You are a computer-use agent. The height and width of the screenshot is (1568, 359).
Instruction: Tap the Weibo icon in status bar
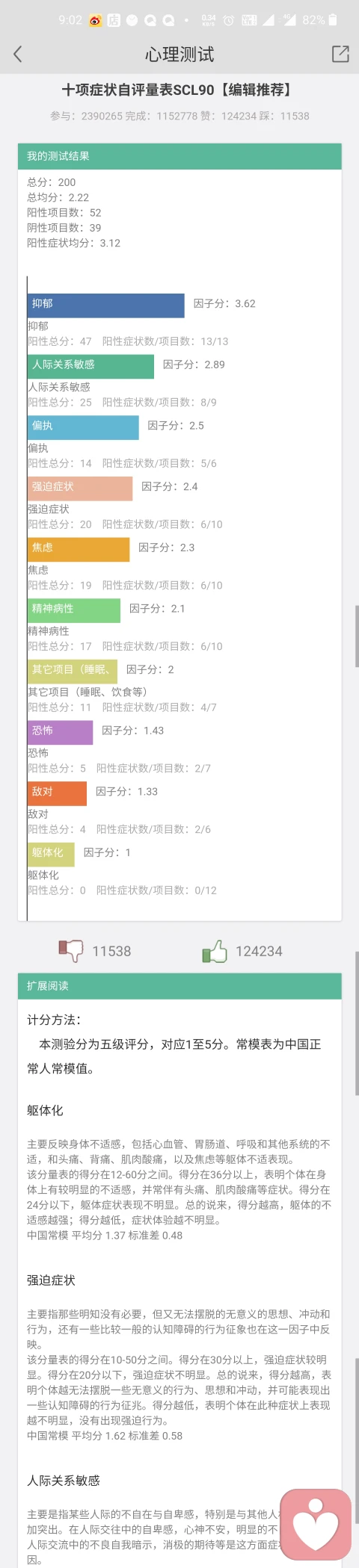point(96,20)
